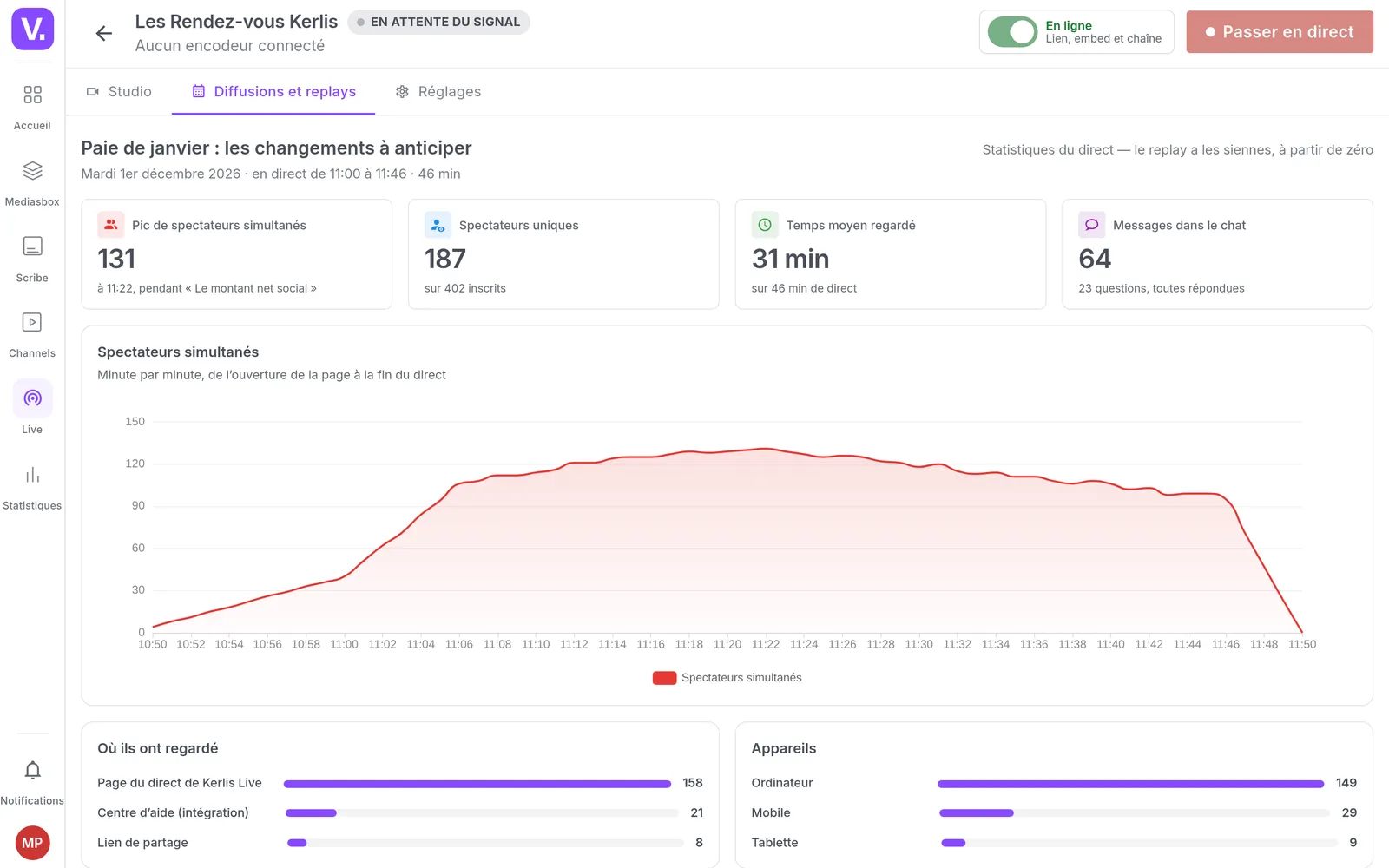Click 'Aucun encodeur connecté' subtitle
1389x868 pixels.
230,46
